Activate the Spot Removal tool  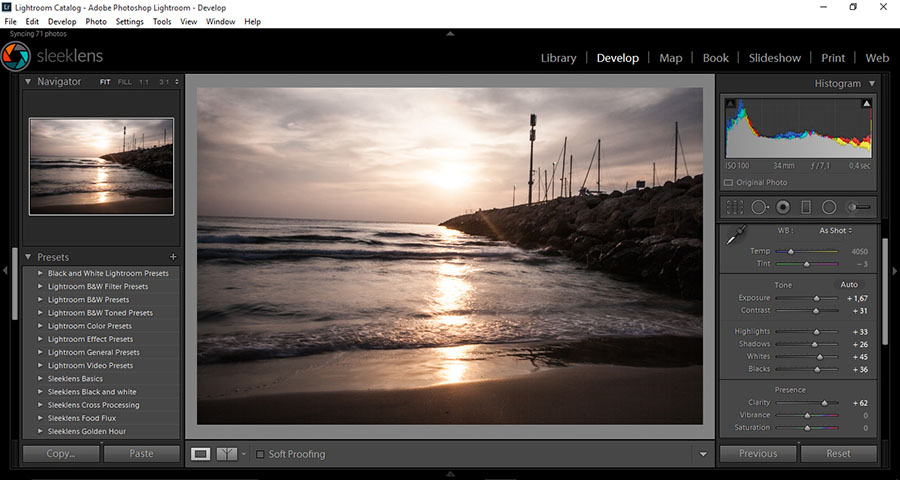759,207
